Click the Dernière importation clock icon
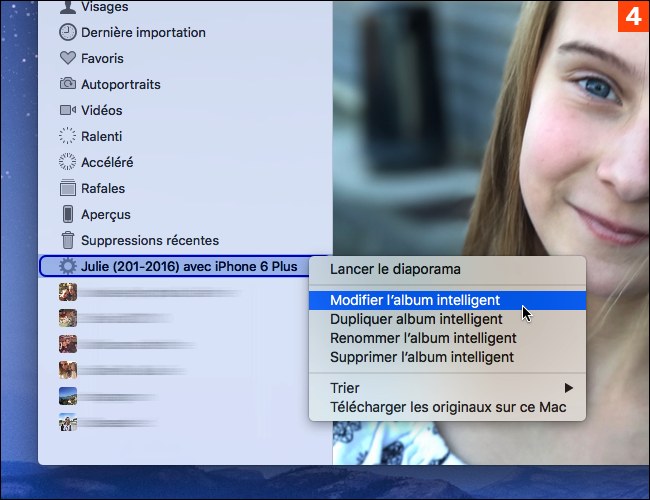Viewport: 650px width, 500px height. coord(68,32)
